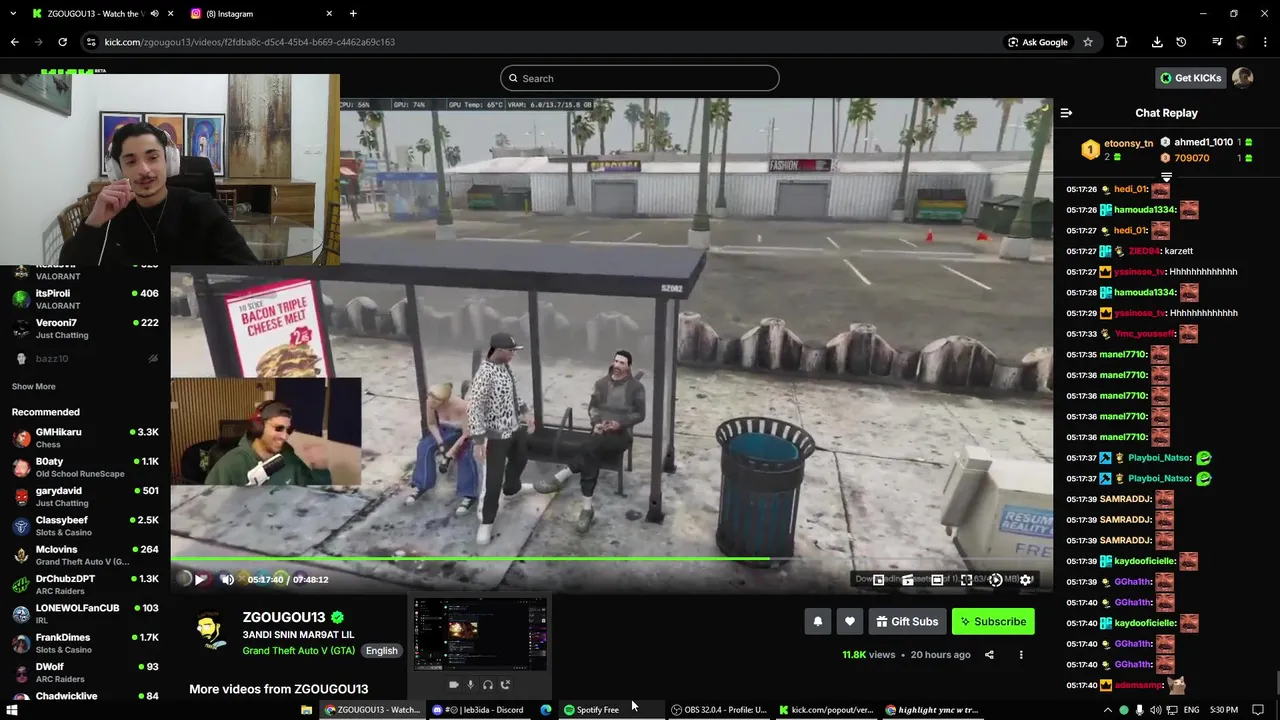Screen dimensions: 1280x720
Task: Click the English language tag
Action: (381, 650)
